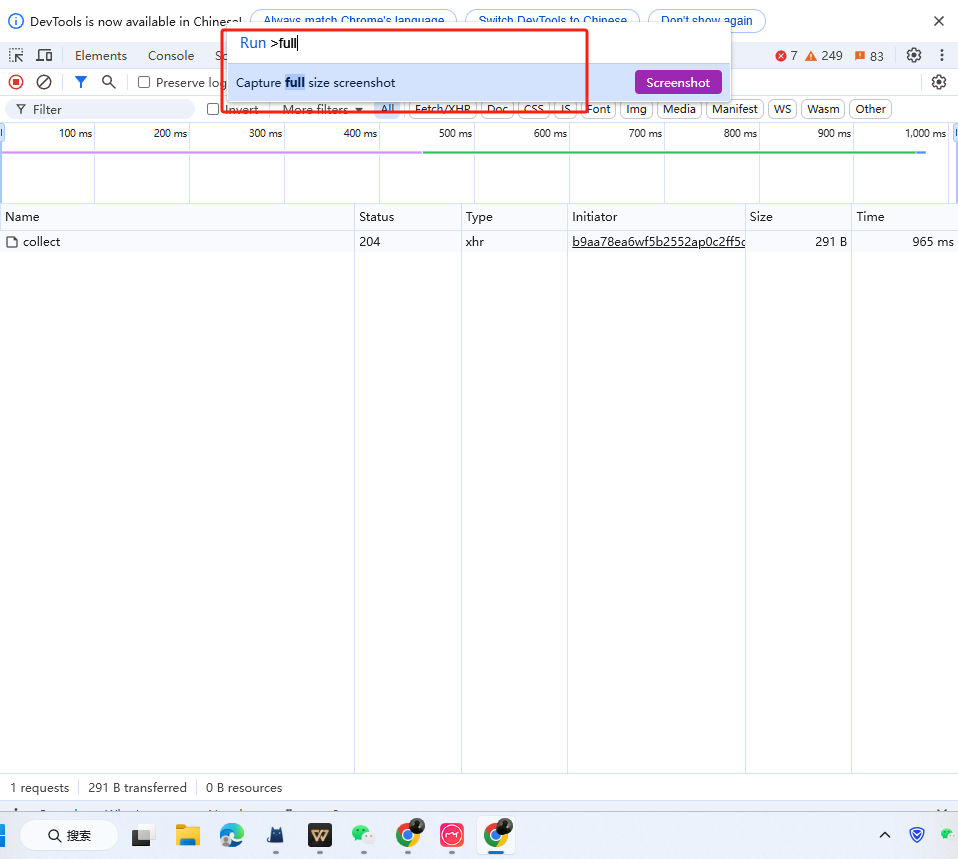Click Don't show again button
The image size is (958, 859).
[706, 21]
